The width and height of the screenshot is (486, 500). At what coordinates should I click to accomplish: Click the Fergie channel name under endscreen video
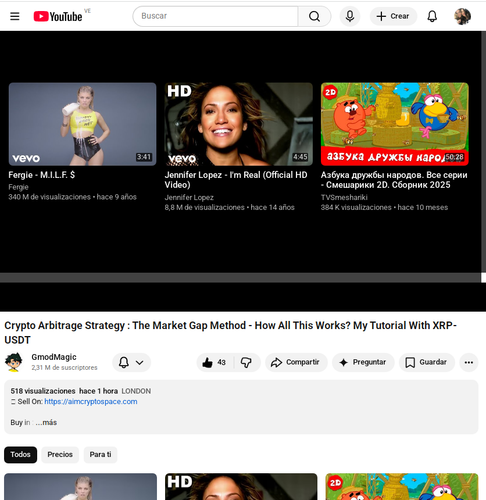pos(18,187)
